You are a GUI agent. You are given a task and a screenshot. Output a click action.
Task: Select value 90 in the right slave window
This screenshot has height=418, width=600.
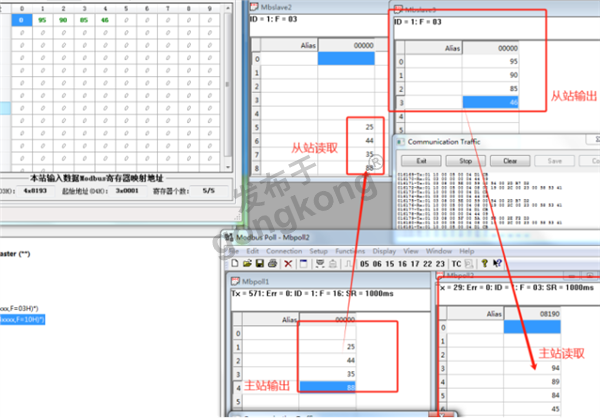[491, 75]
